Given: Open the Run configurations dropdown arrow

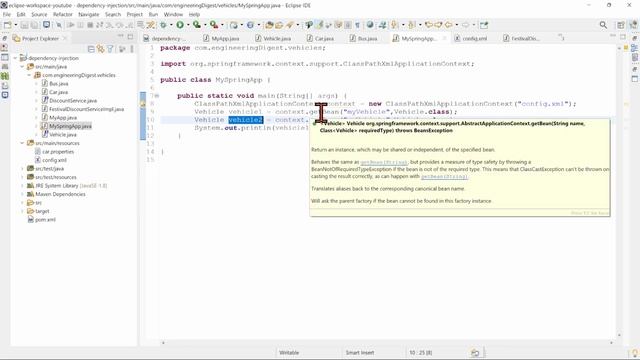Looking at the screenshot, I should click(188, 25).
